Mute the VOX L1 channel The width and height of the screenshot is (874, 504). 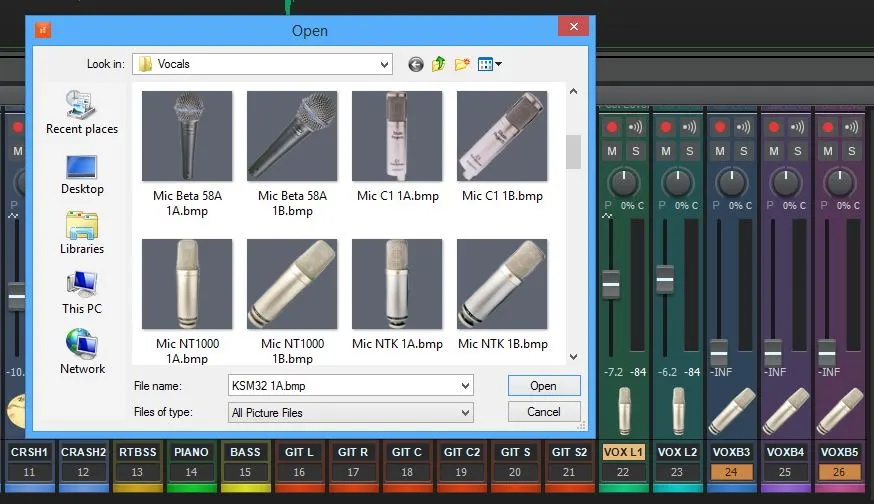pos(612,151)
